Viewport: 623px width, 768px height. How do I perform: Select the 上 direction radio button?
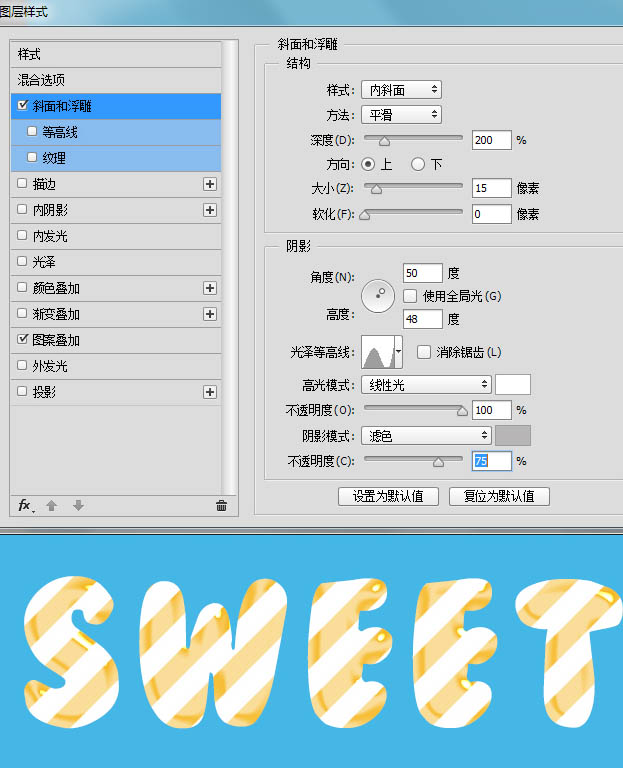click(368, 164)
